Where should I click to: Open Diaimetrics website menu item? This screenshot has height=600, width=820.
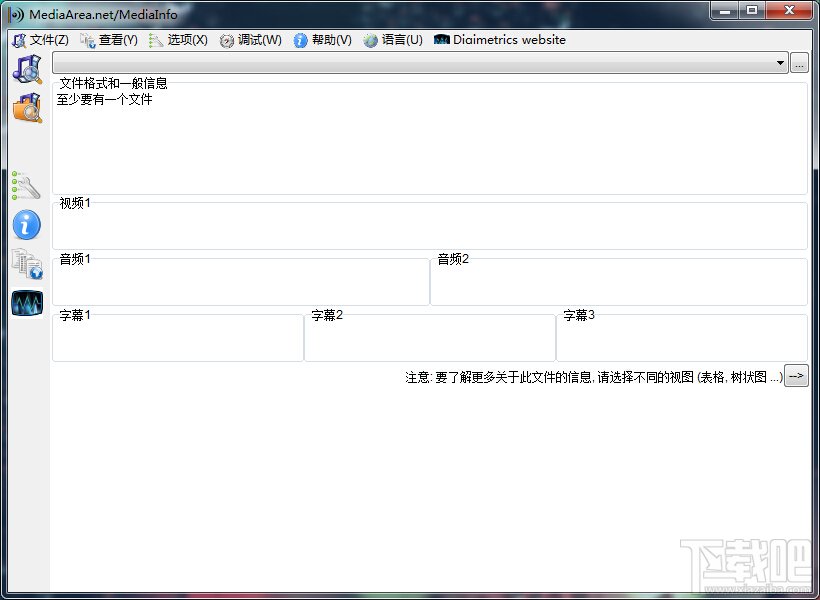[x=500, y=40]
